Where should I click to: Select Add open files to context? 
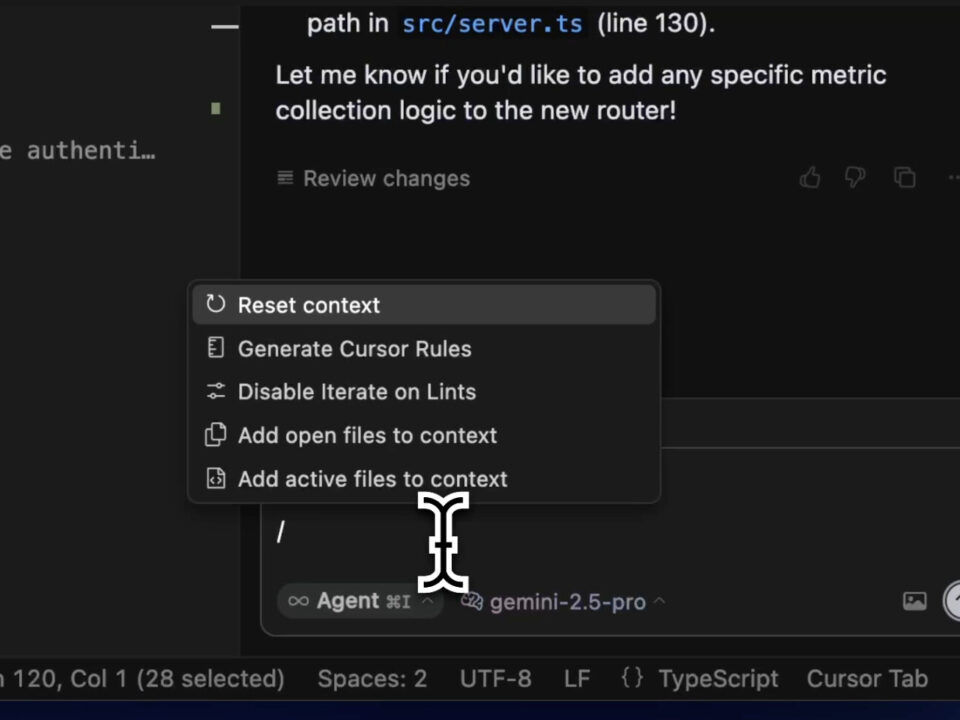366,436
